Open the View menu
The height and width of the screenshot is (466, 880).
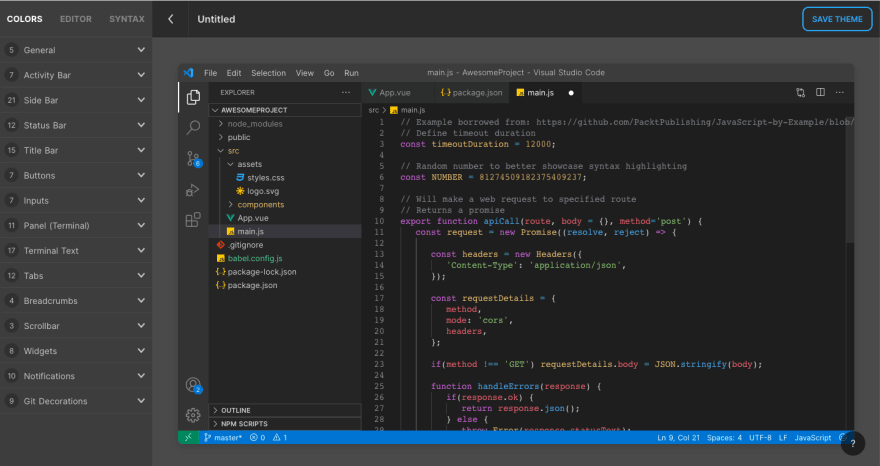coord(305,73)
